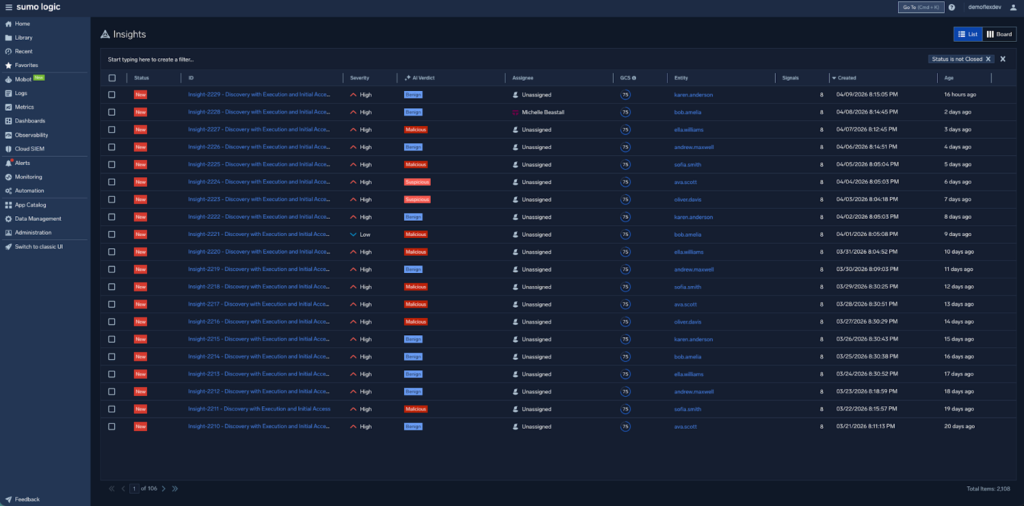Switch to Board view

(x=999, y=34)
